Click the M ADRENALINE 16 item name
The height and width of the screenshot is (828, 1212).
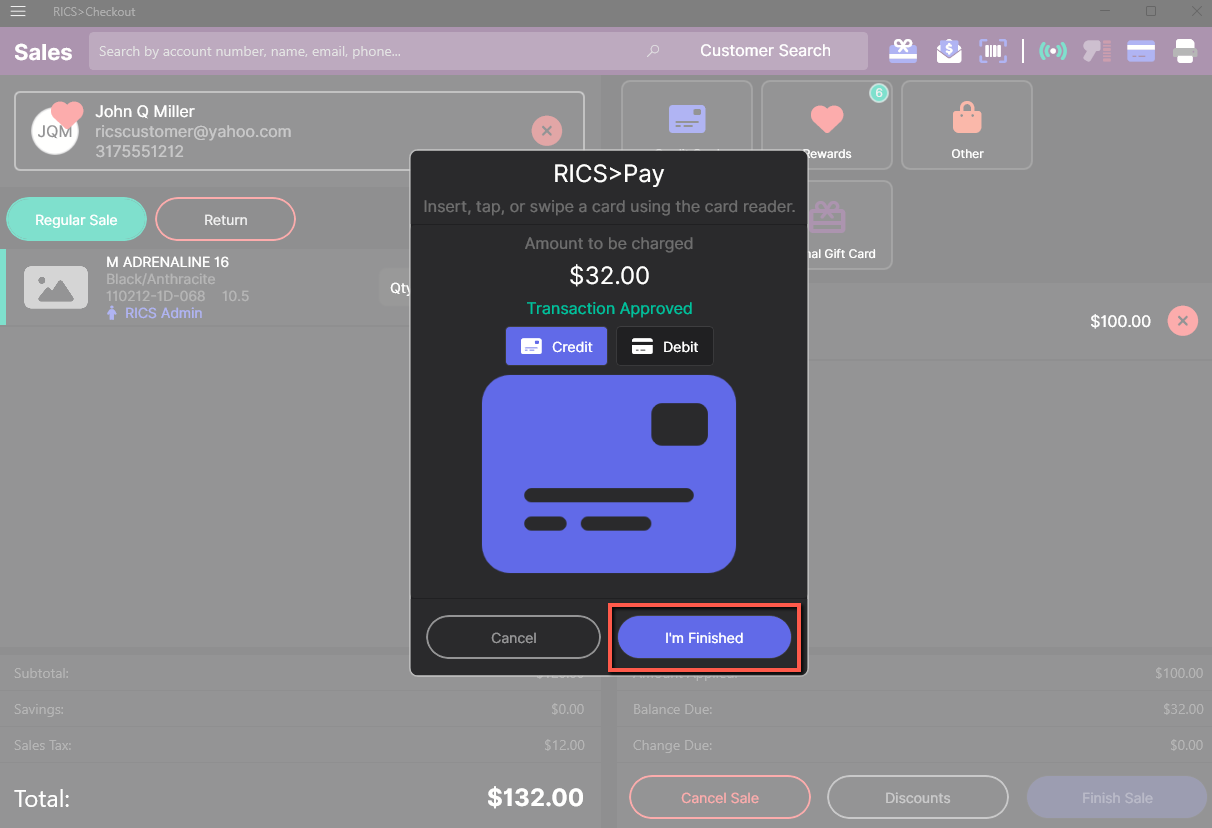click(167, 262)
